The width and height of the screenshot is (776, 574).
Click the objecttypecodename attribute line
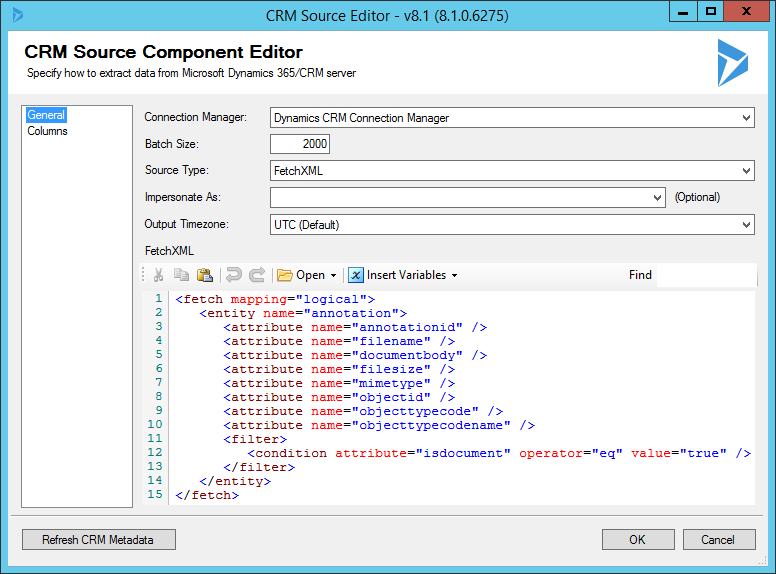[379, 425]
